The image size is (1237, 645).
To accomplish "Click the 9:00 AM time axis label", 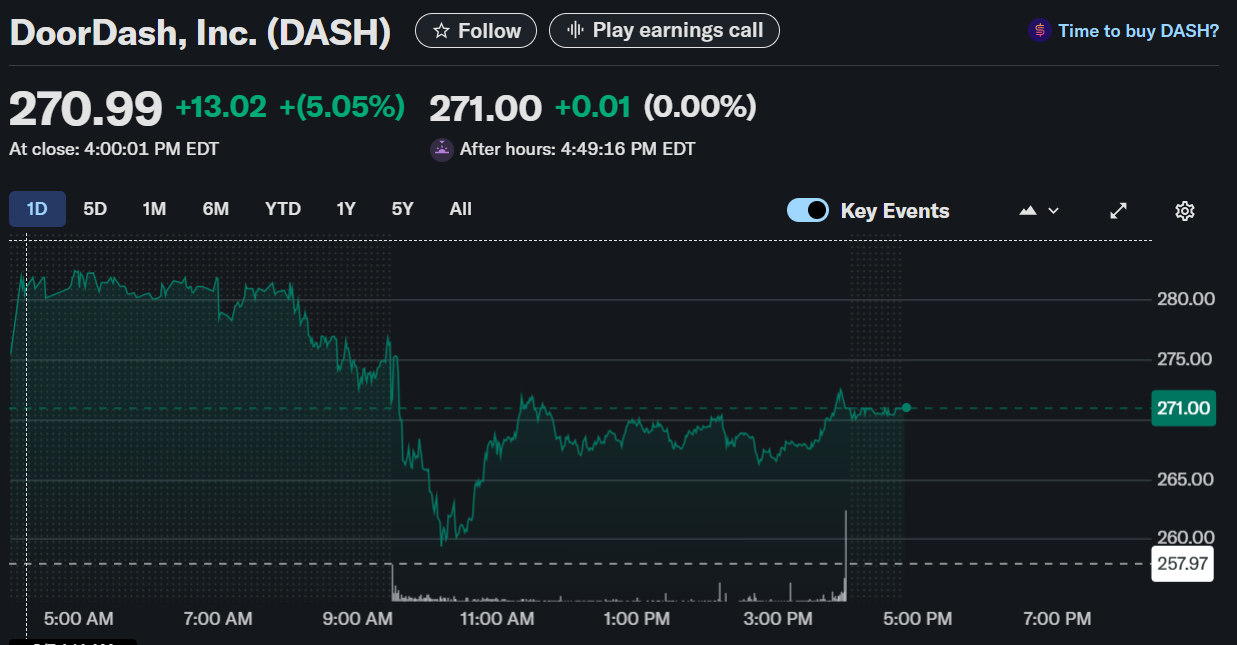I will pyautogui.click(x=358, y=619).
